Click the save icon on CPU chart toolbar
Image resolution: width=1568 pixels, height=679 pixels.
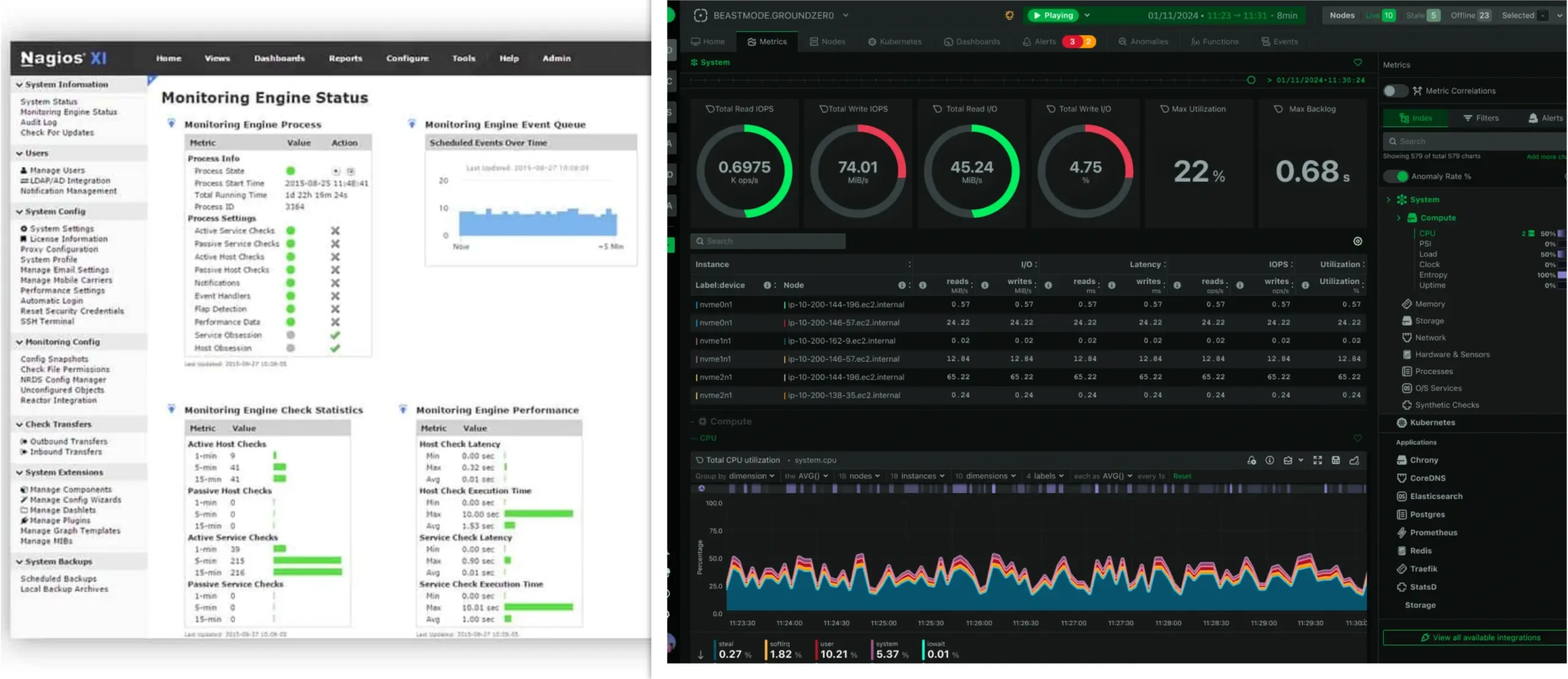coord(1336,460)
